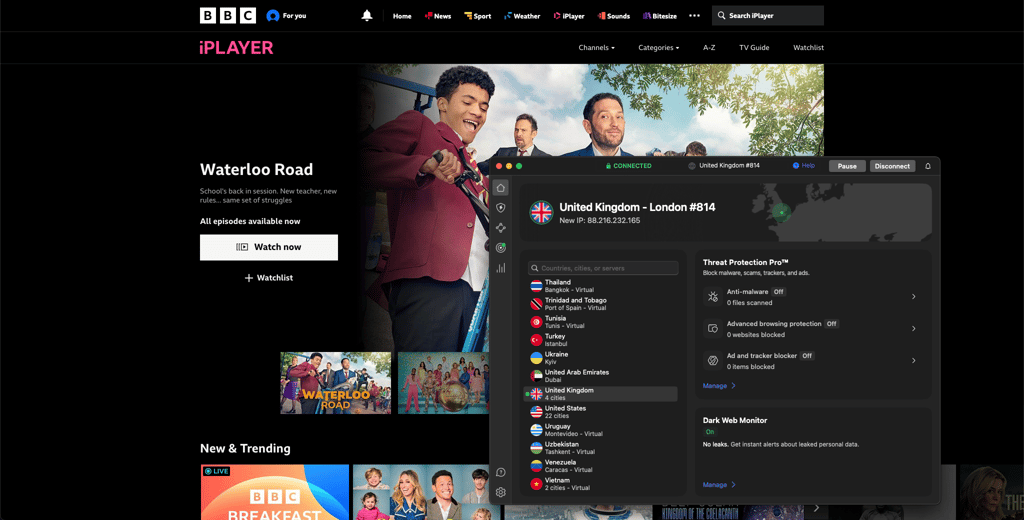1024x520 pixels.
Task: Open the Watchlist nav link
Action: (x=808, y=48)
